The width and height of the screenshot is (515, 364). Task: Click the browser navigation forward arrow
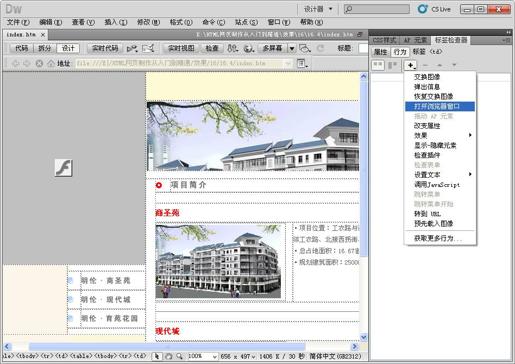click(x=27, y=63)
